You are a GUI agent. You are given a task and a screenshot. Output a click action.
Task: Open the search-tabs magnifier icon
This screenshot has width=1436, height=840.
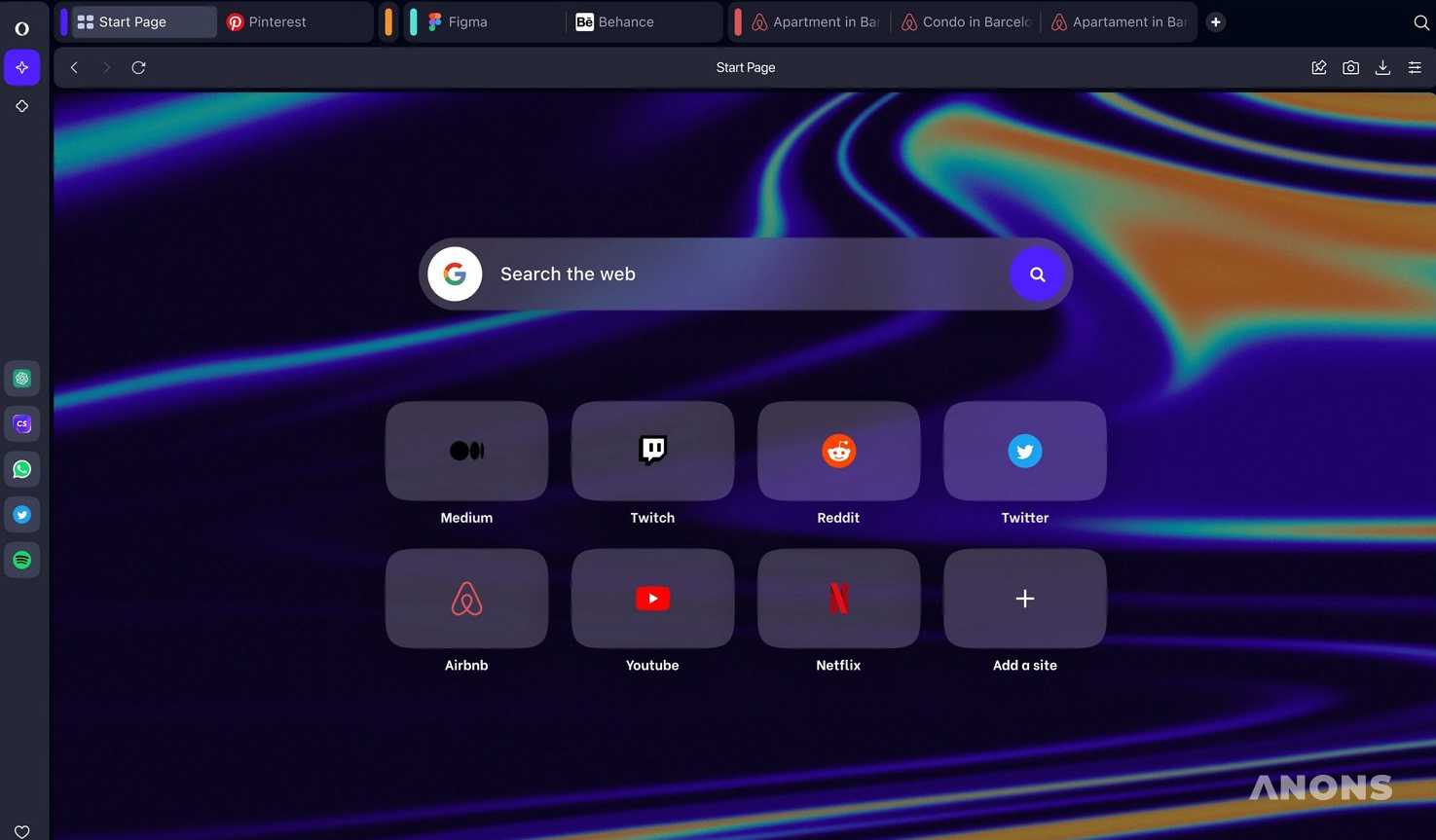point(1420,22)
